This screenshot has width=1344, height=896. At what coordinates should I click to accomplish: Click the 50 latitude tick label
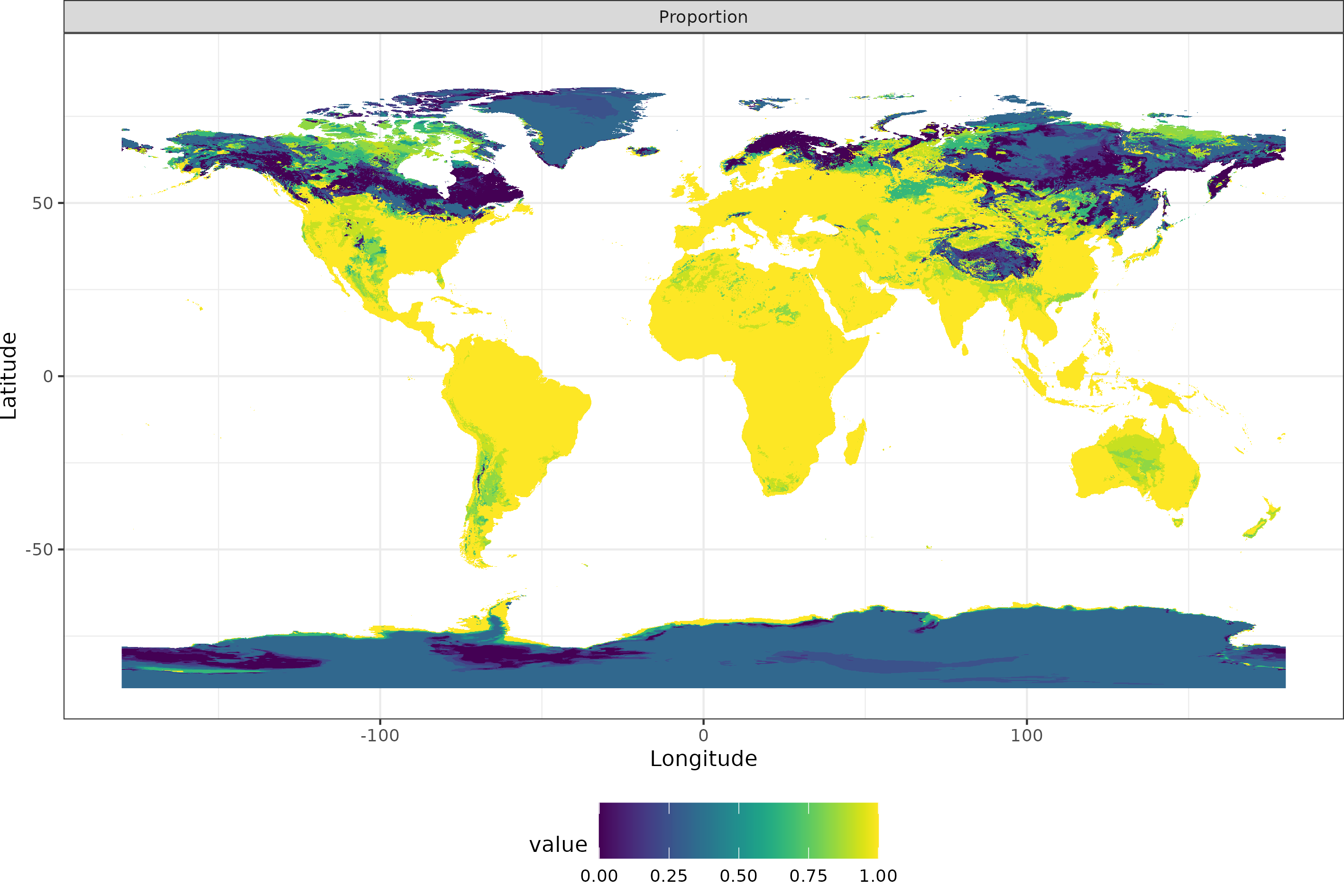[42, 203]
